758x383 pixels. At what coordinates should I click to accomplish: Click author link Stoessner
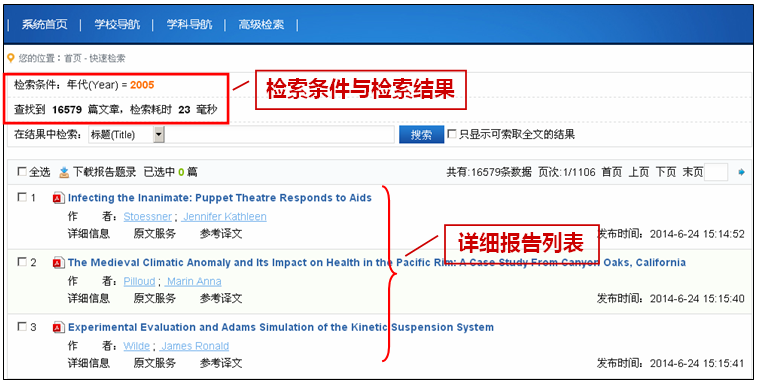[147, 217]
